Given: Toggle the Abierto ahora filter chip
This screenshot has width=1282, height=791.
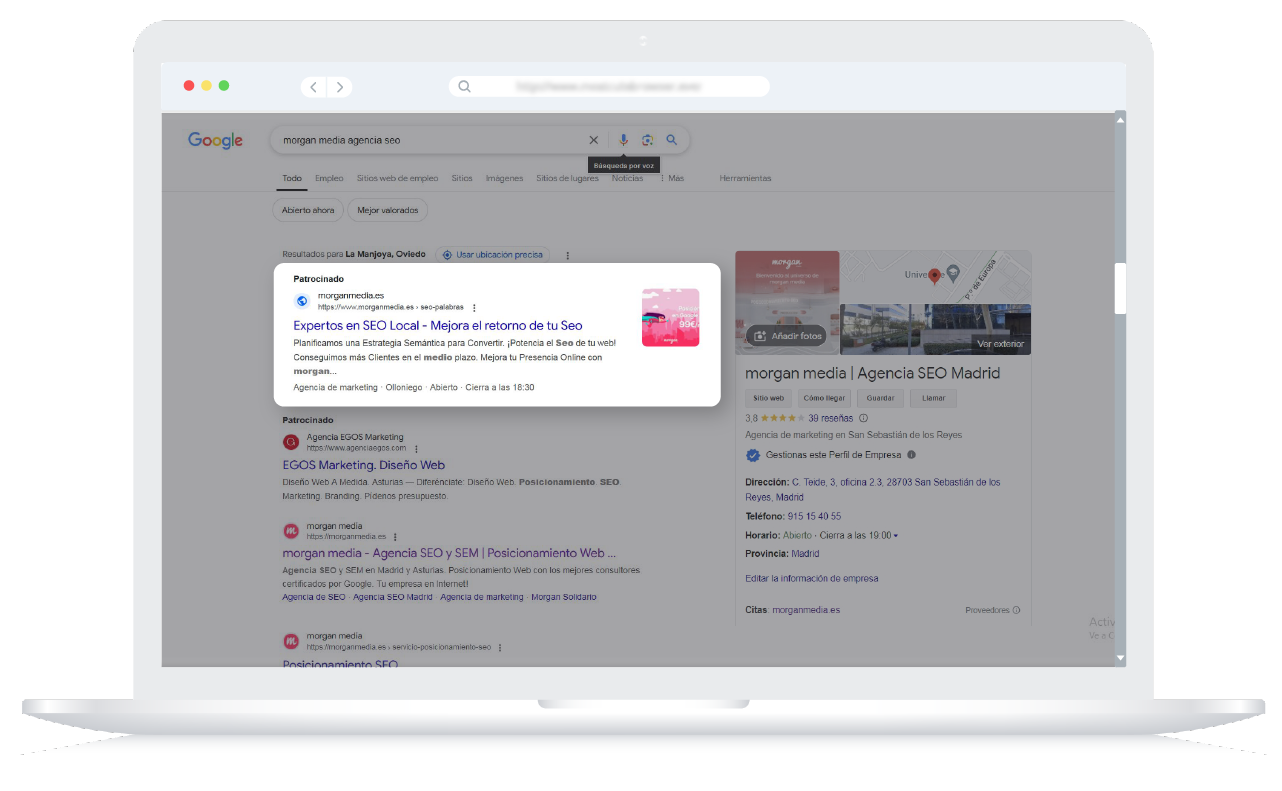Looking at the screenshot, I should (x=308, y=210).
